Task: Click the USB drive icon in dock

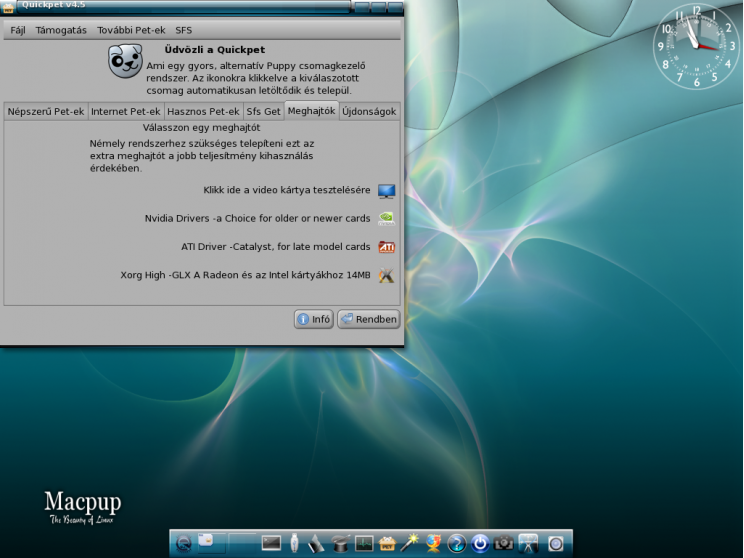Action: click(294, 543)
